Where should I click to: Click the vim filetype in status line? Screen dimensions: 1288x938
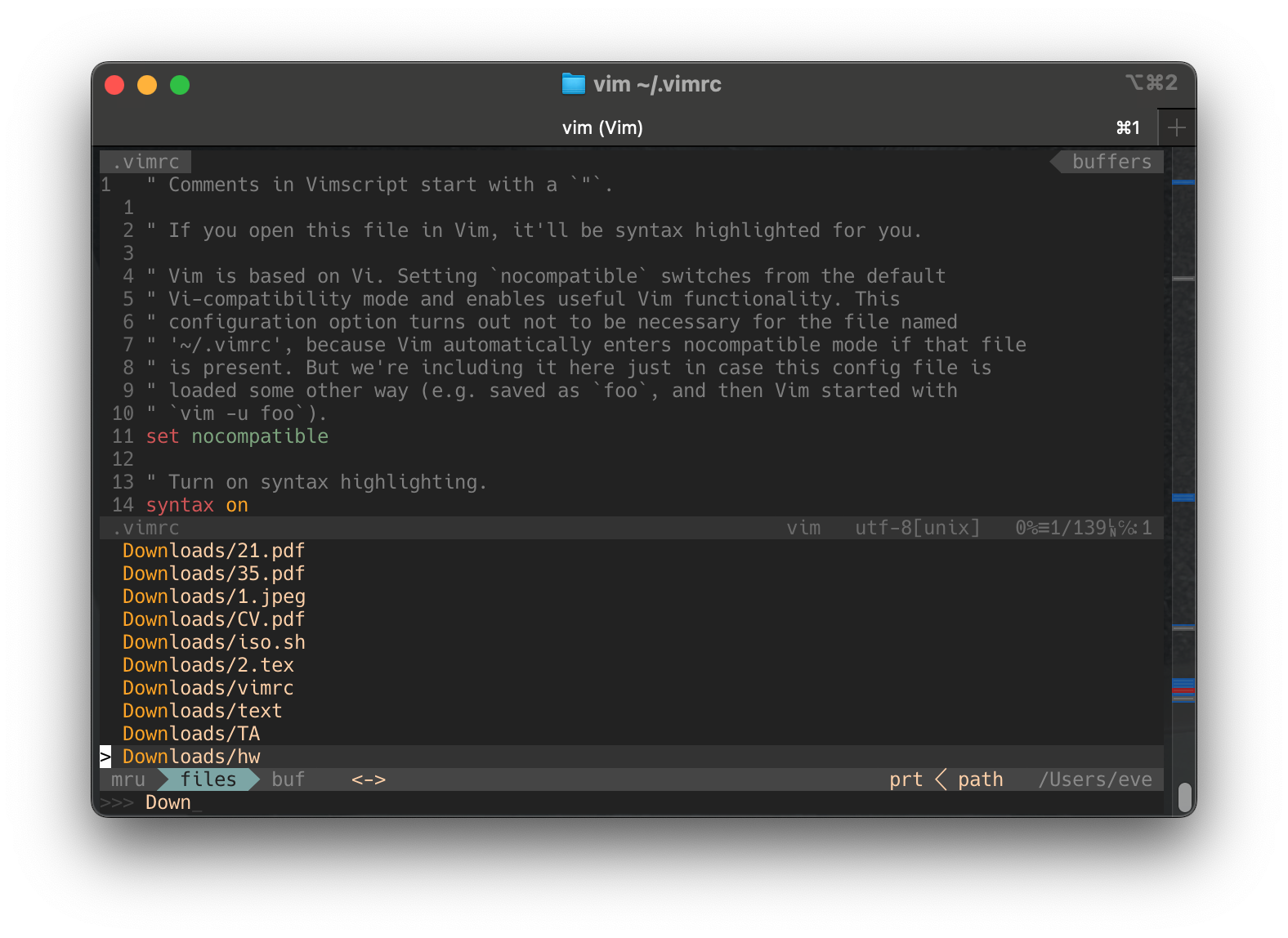(x=803, y=528)
